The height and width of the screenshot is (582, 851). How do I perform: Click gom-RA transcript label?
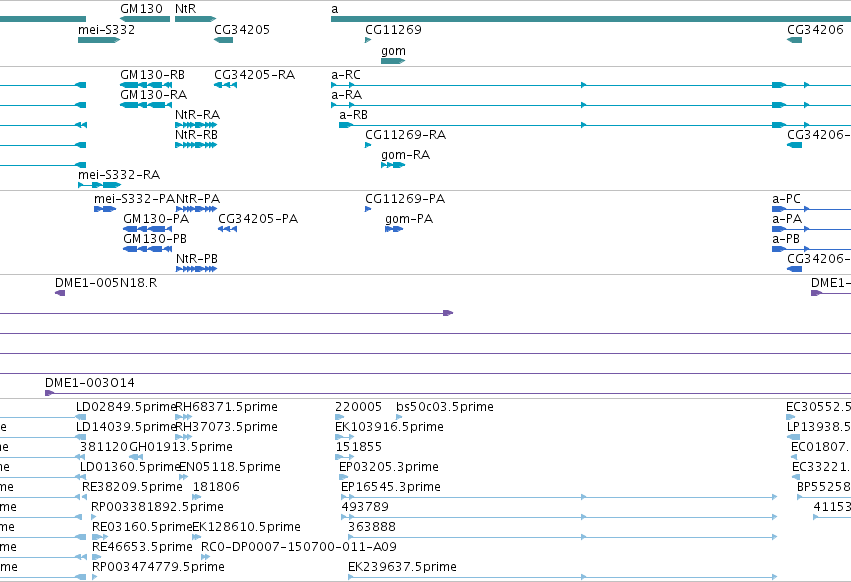point(405,155)
